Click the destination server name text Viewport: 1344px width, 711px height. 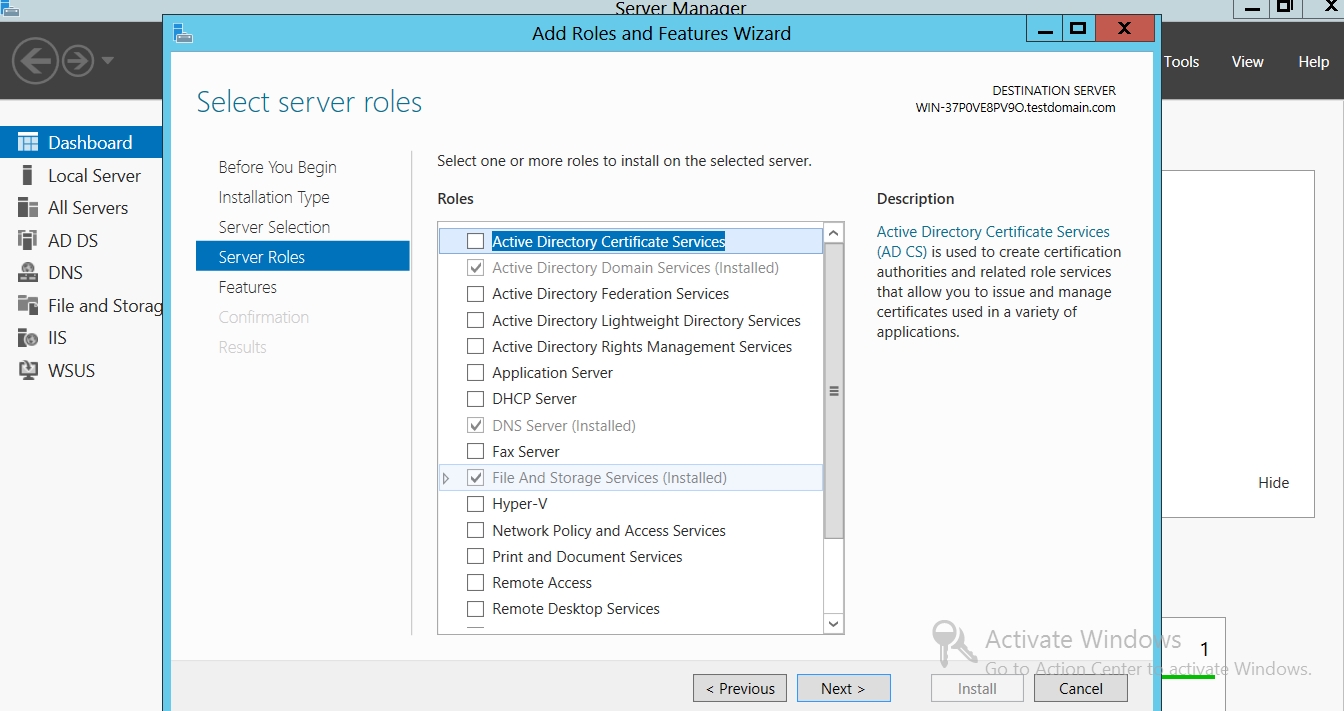point(1015,107)
